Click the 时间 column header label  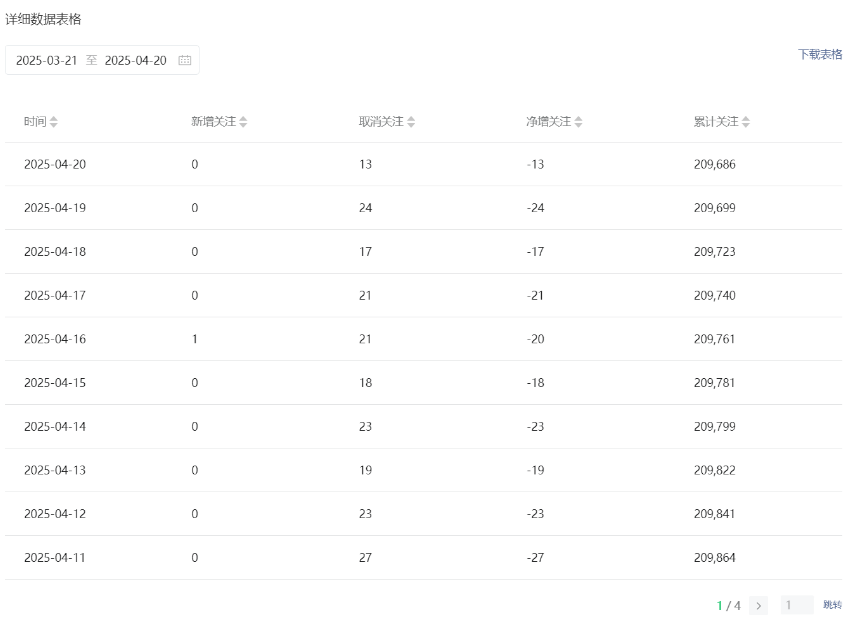pos(35,122)
